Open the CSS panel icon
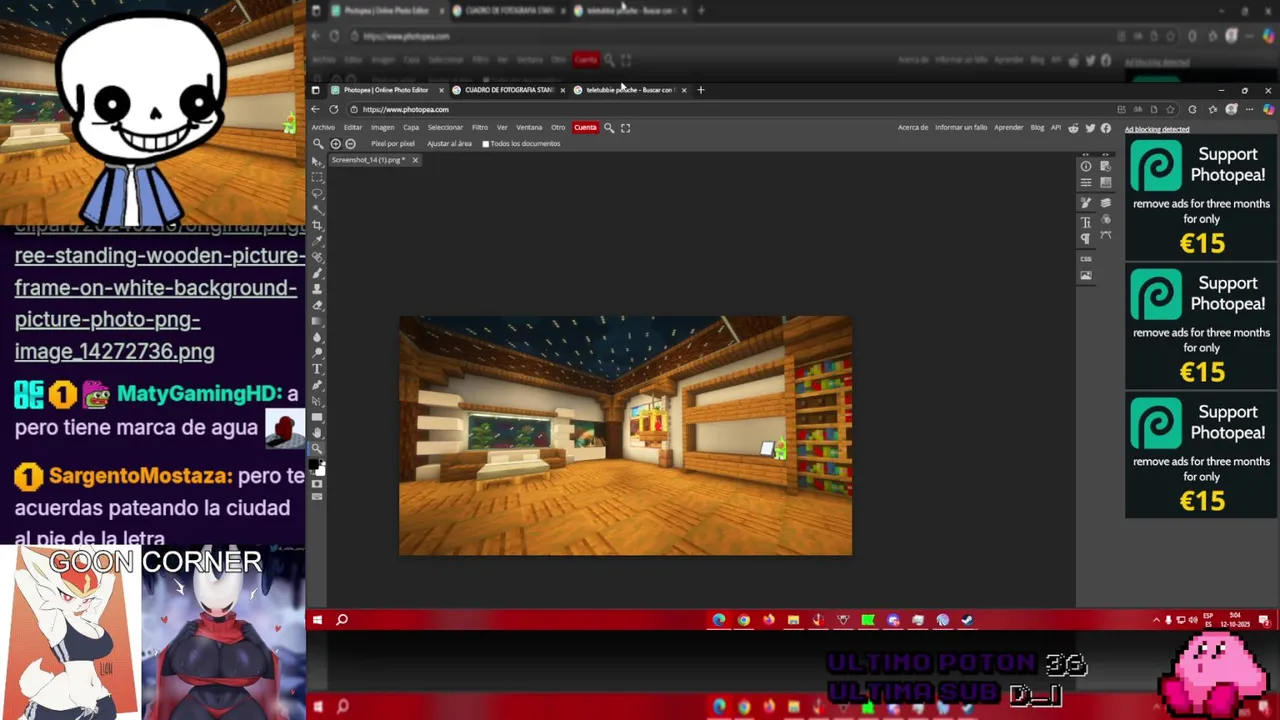 coord(1086,259)
